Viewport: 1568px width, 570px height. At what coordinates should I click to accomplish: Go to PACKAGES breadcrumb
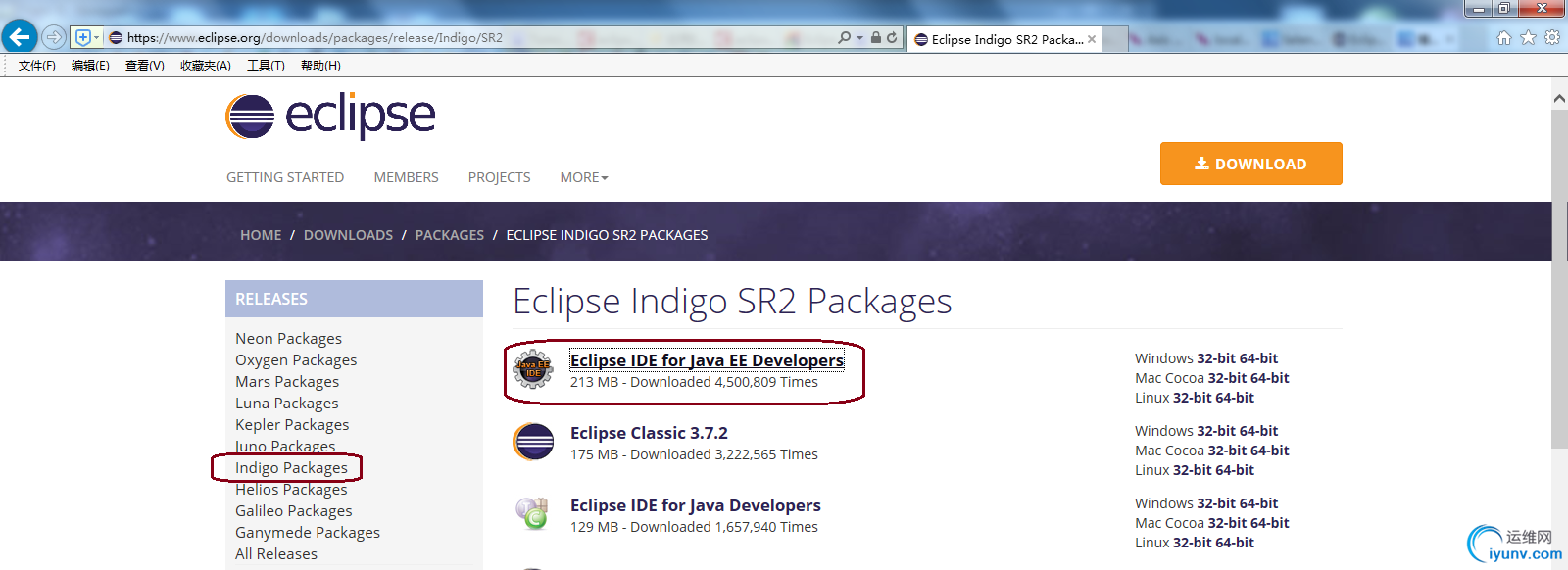(x=450, y=235)
